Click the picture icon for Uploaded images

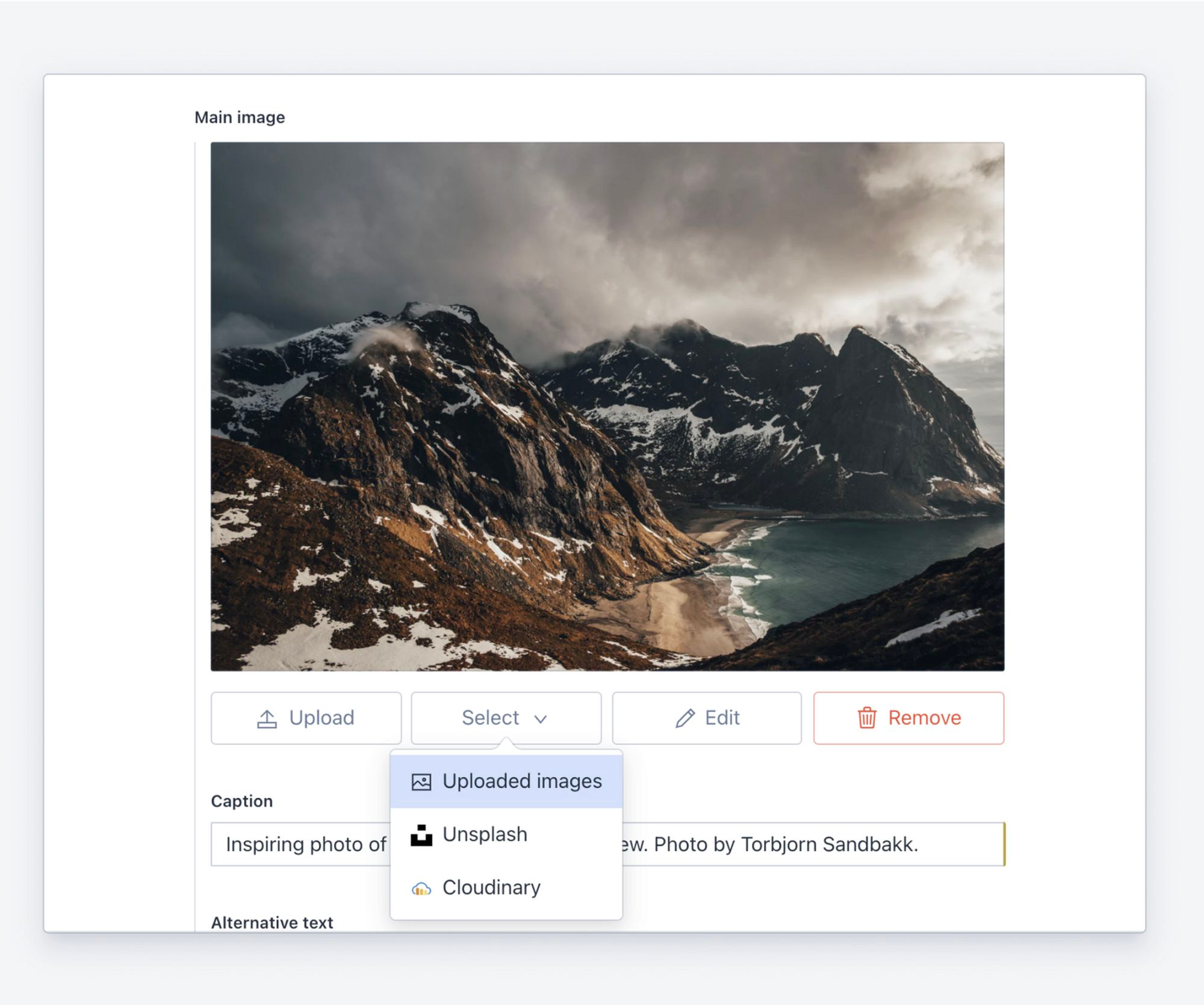coord(421,782)
